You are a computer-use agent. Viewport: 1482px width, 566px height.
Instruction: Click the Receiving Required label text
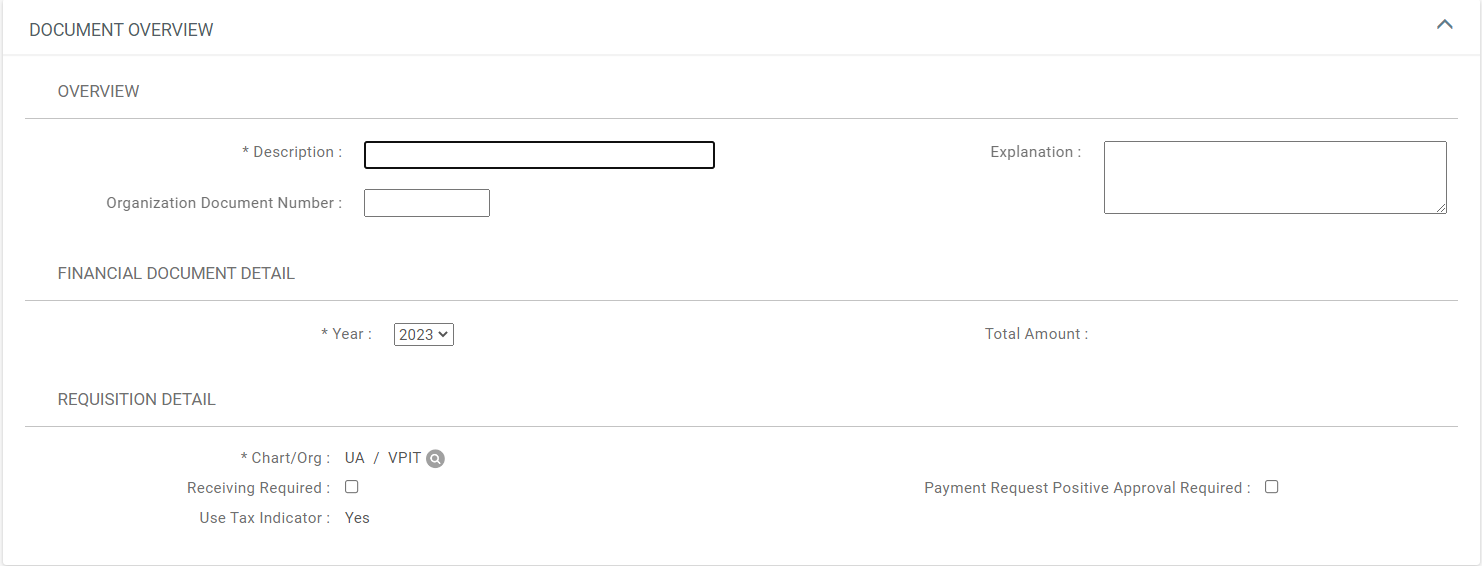(x=258, y=488)
